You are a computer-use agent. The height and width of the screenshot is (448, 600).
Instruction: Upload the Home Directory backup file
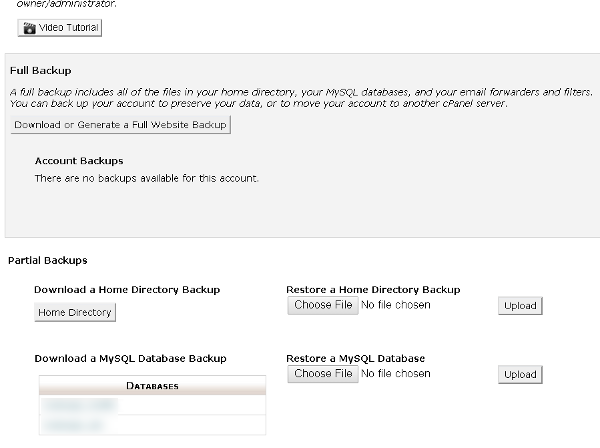coord(520,306)
